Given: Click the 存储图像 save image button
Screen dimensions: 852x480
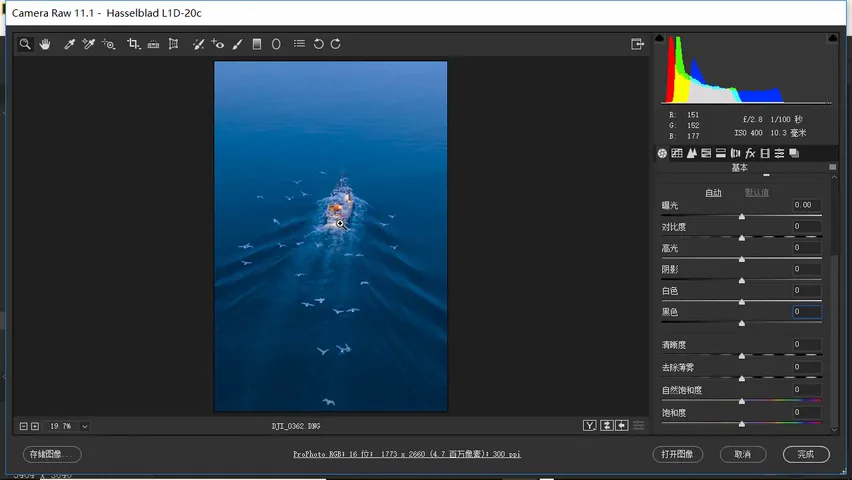Looking at the screenshot, I should click(52, 454).
